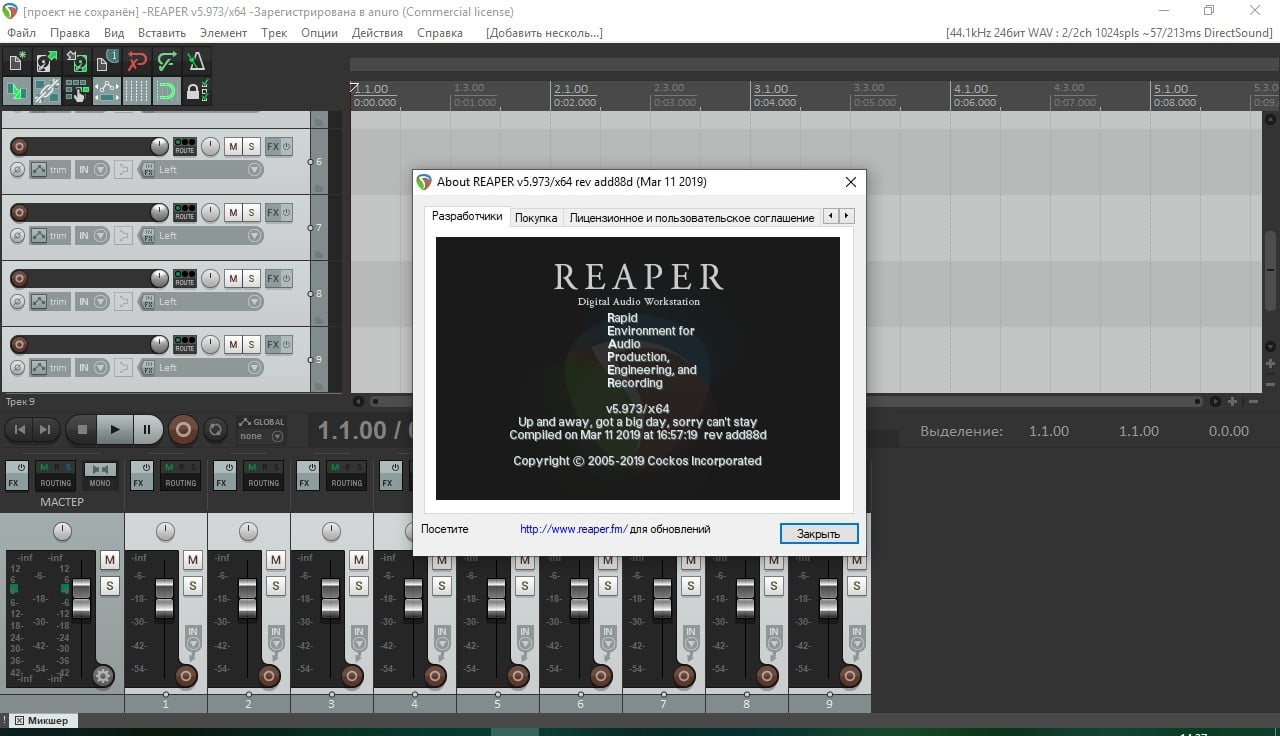1280x736 pixels.
Task: Click the Save project toolbar icon
Action: [76, 61]
